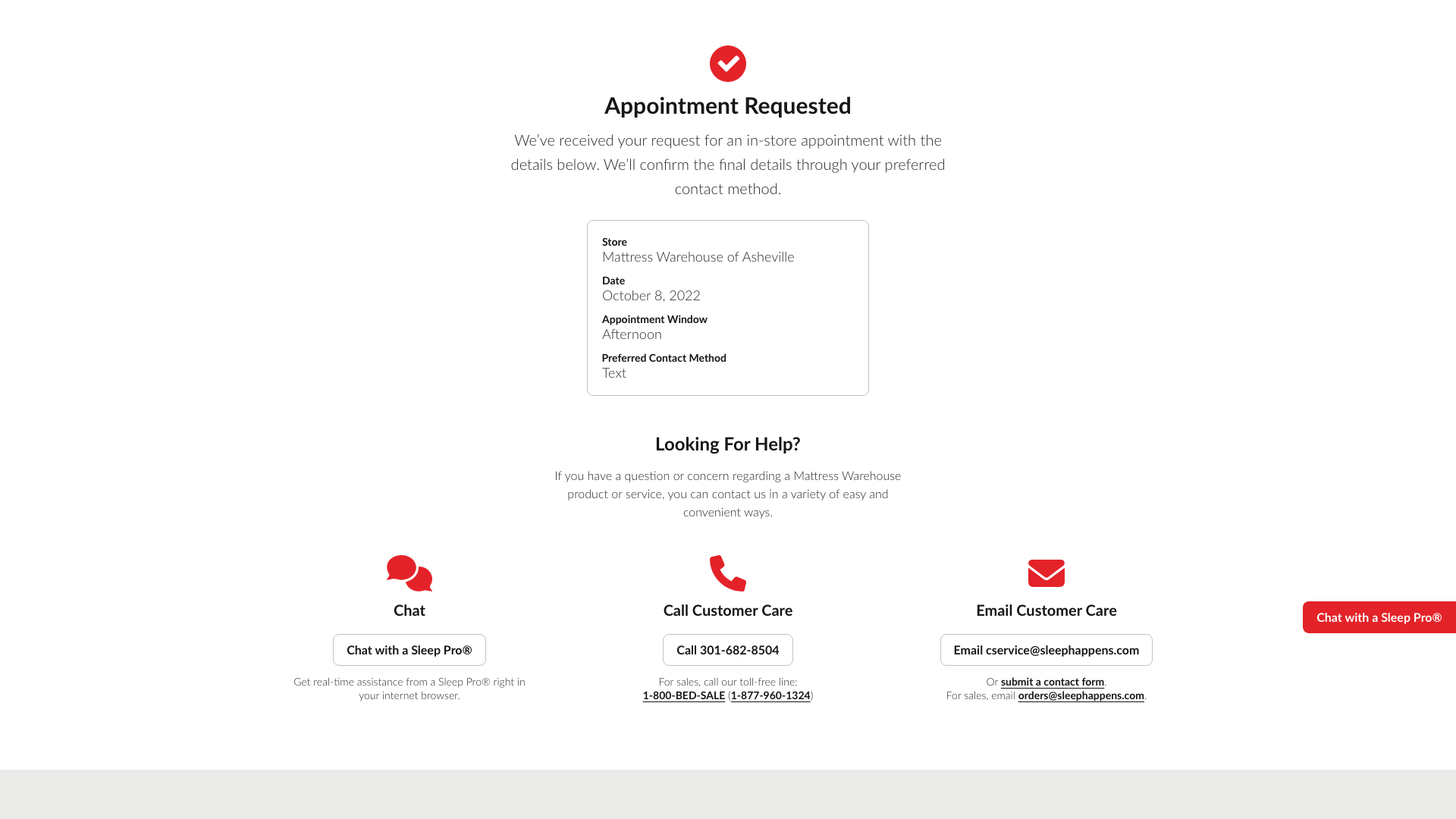Open submit a contact form link
The height and width of the screenshot is (819, 1456).
(1052, 681)
